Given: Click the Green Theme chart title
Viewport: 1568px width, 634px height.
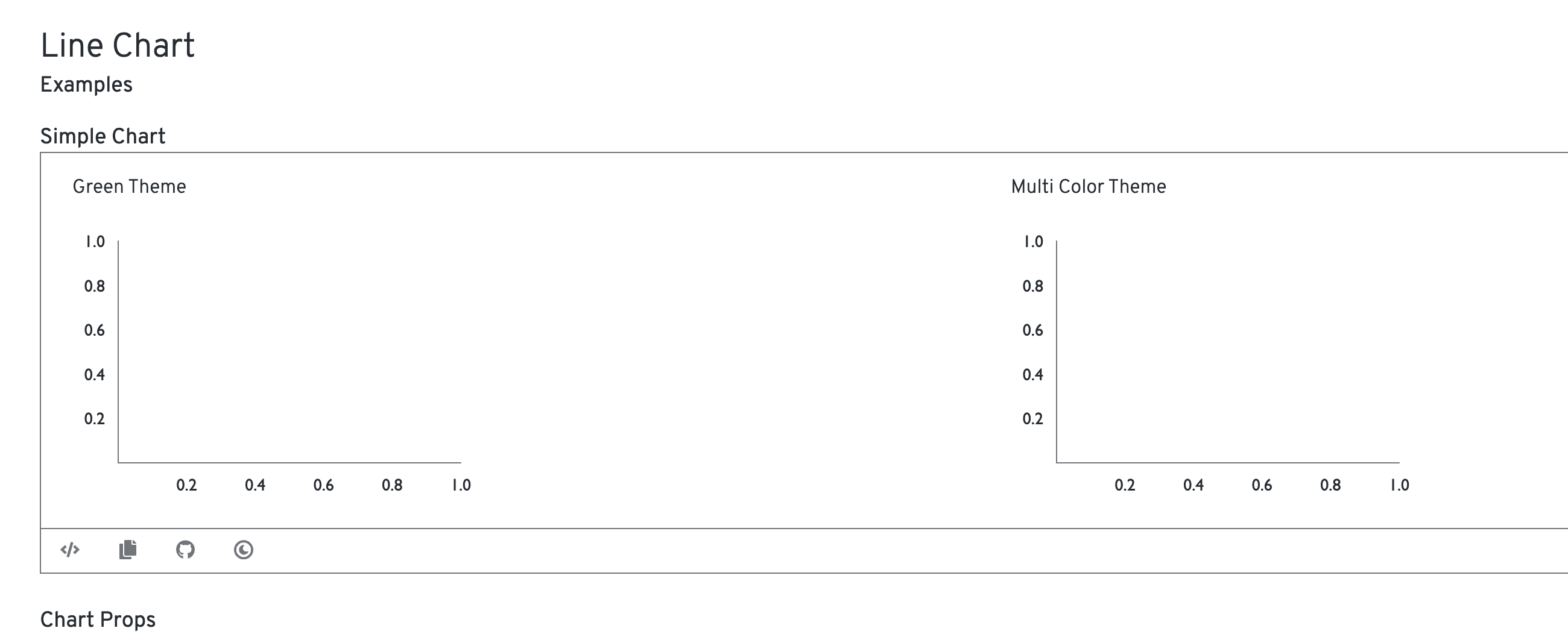Looking at the screenshot, I should point(130,186).
